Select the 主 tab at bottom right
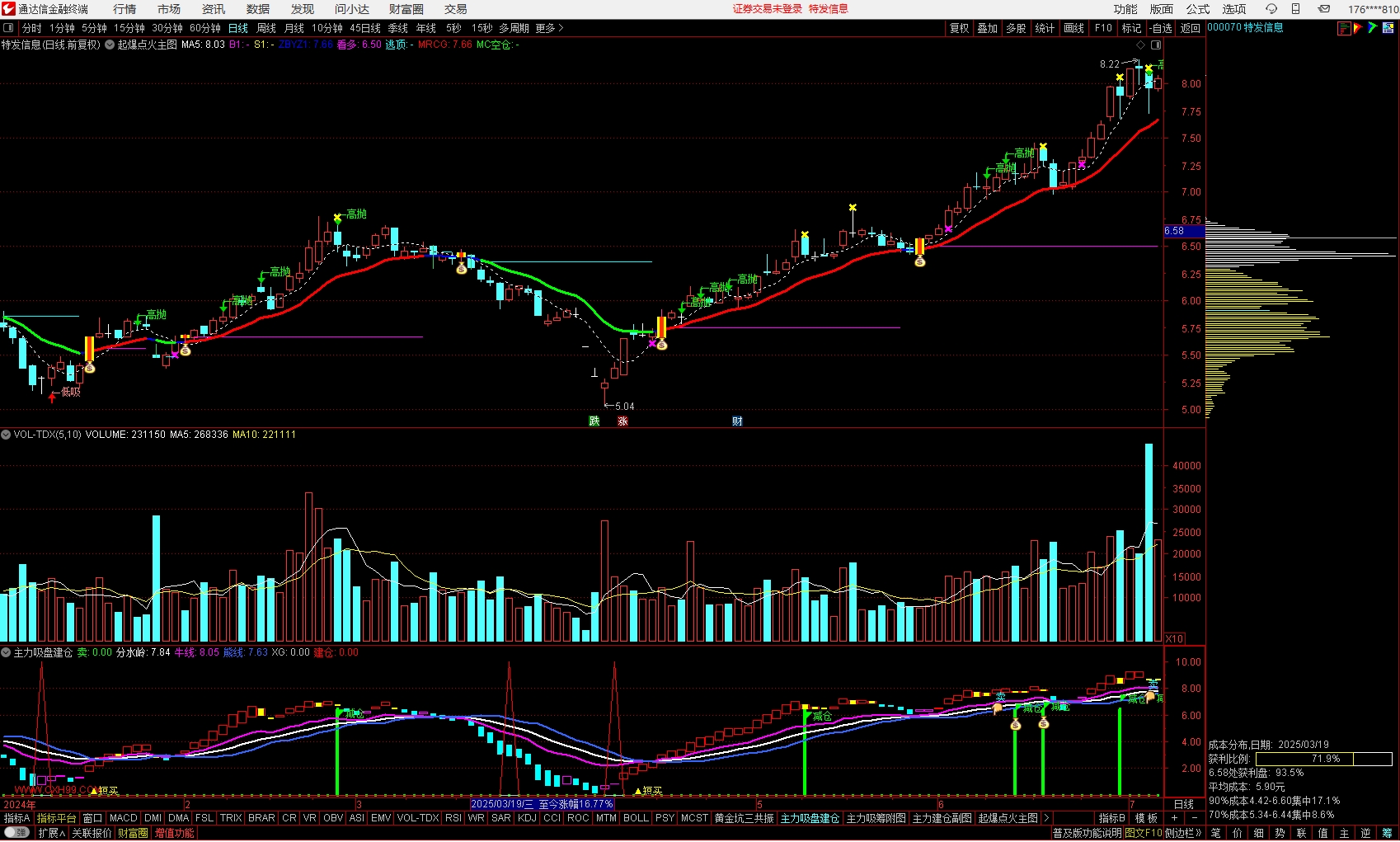 [1345, 834]
